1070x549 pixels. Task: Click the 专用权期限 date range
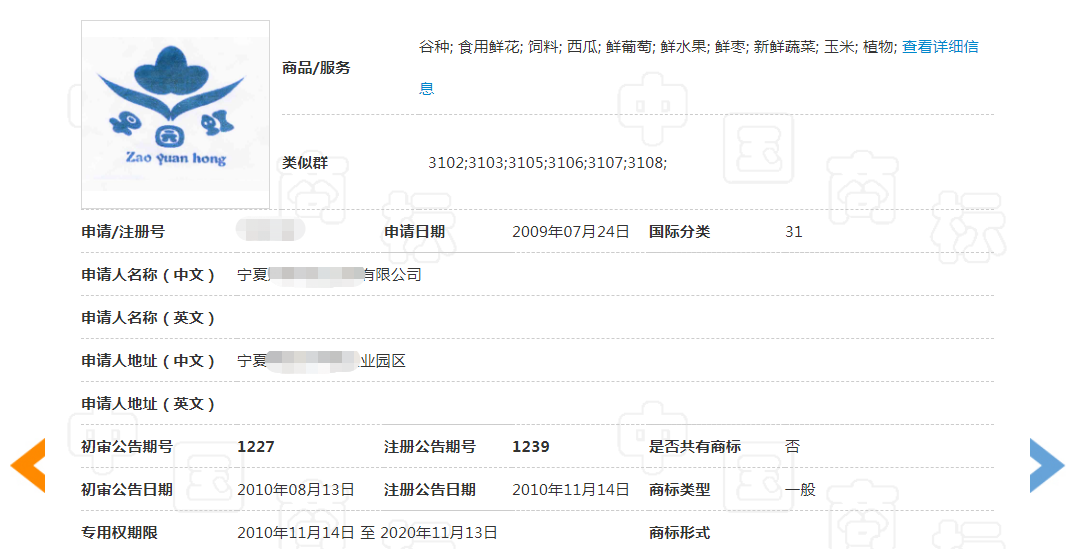pyautogui.click(x=367, y=533)
